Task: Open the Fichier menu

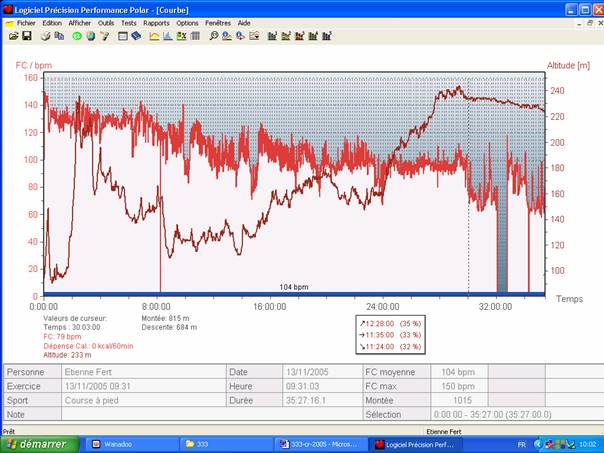Action: (25, 22)
